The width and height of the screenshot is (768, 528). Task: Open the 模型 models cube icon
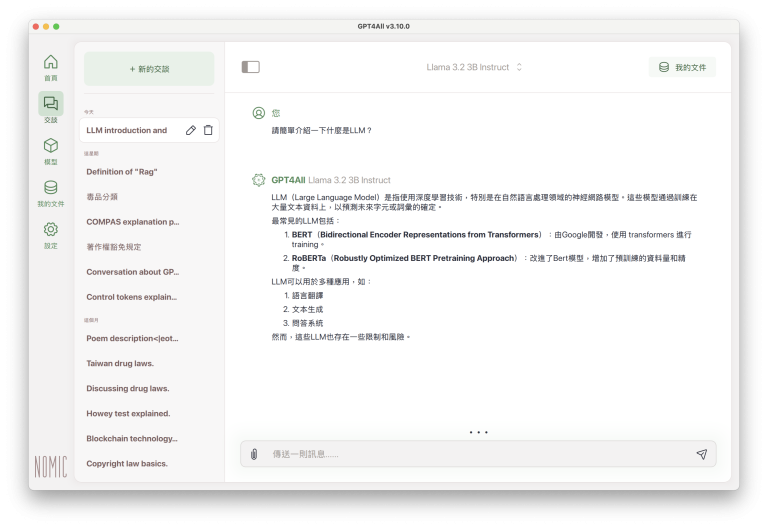click(x=50, y=146)
